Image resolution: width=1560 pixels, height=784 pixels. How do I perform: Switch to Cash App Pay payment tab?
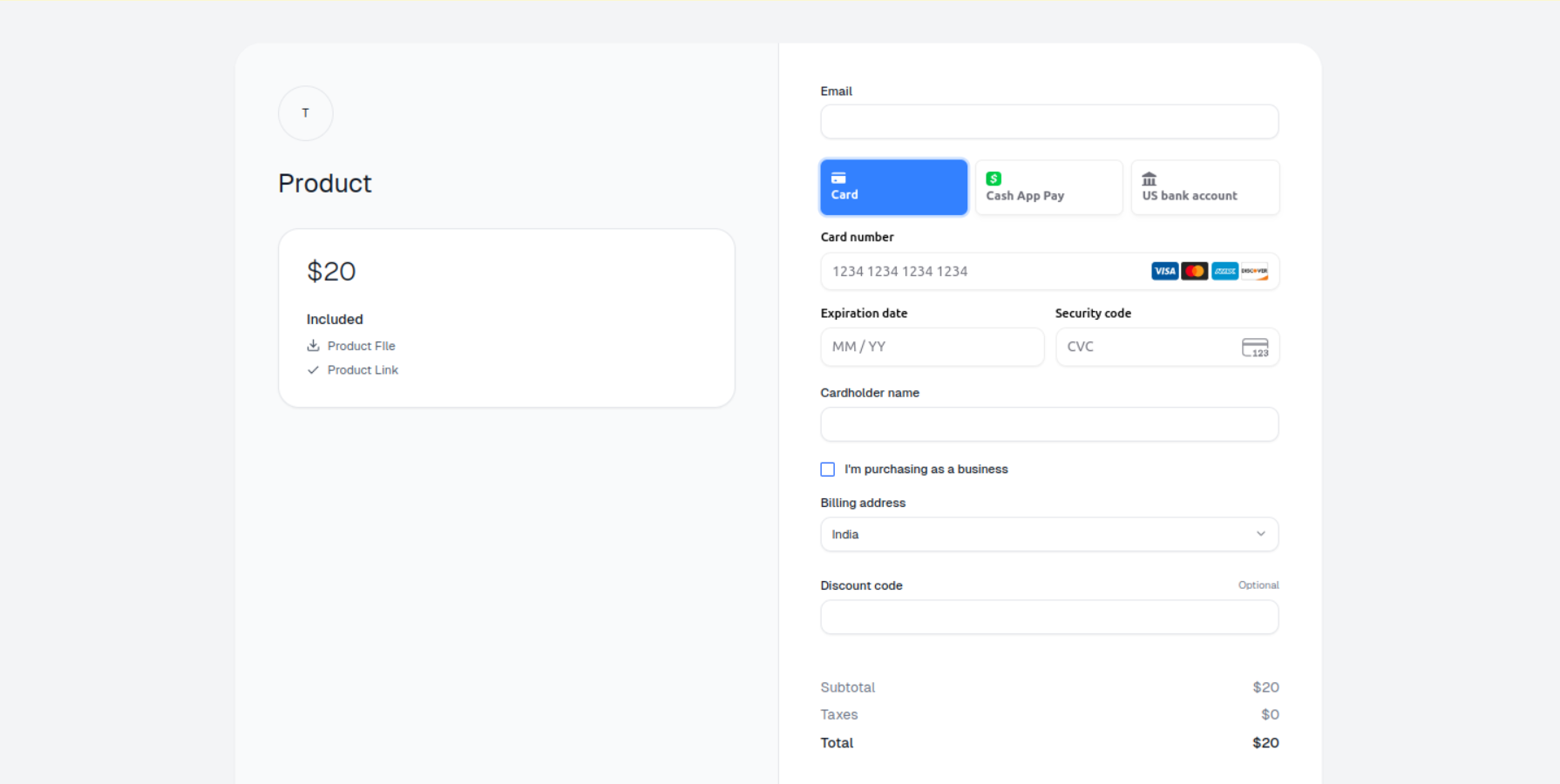tap(1048, 187)
